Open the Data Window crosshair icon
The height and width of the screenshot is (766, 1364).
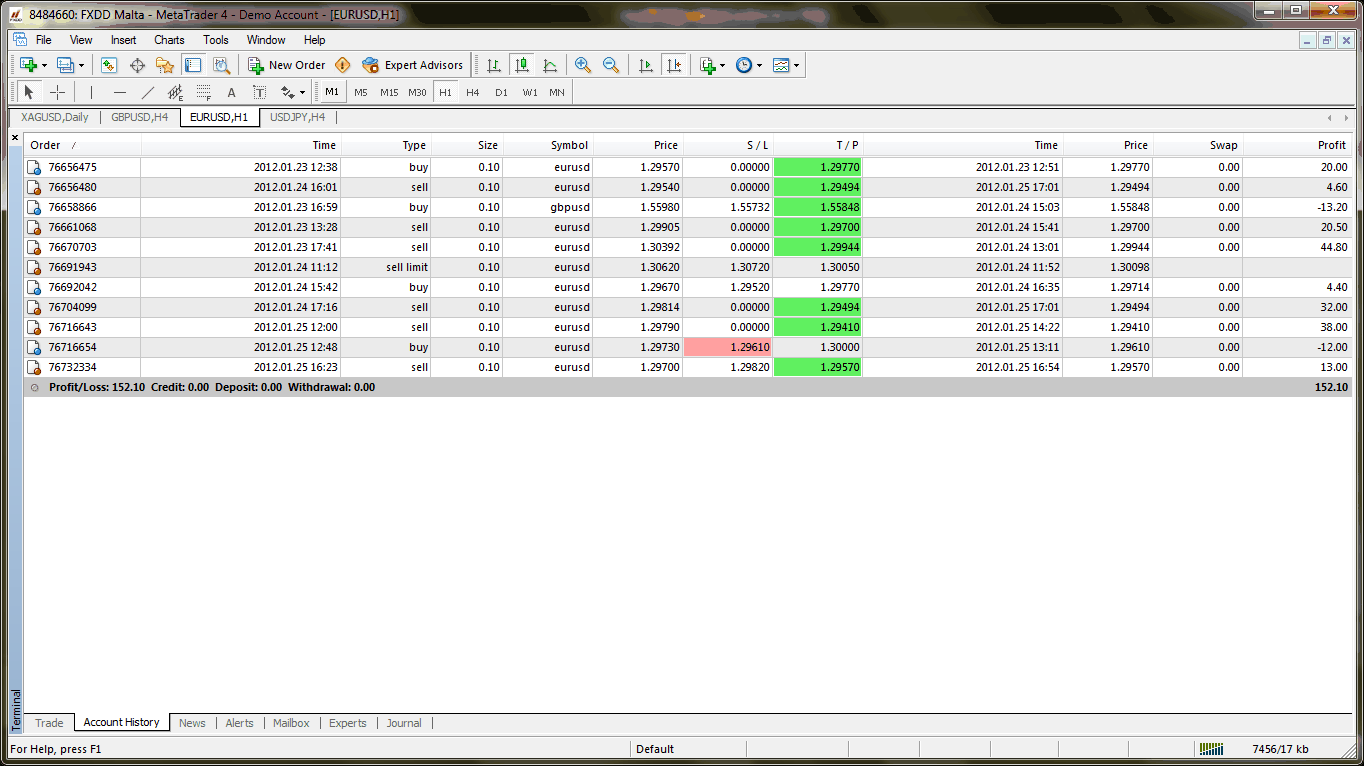point(137,65)
